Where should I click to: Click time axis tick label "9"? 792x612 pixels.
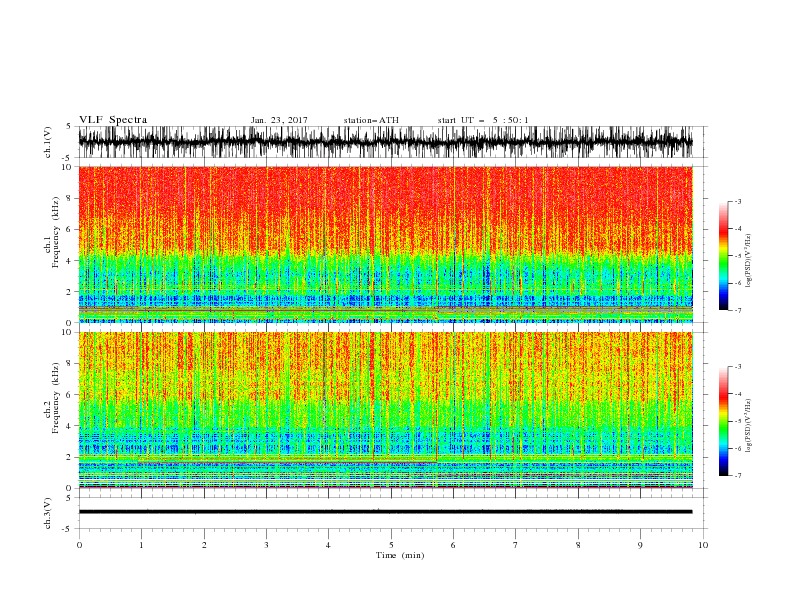[640, 545]
